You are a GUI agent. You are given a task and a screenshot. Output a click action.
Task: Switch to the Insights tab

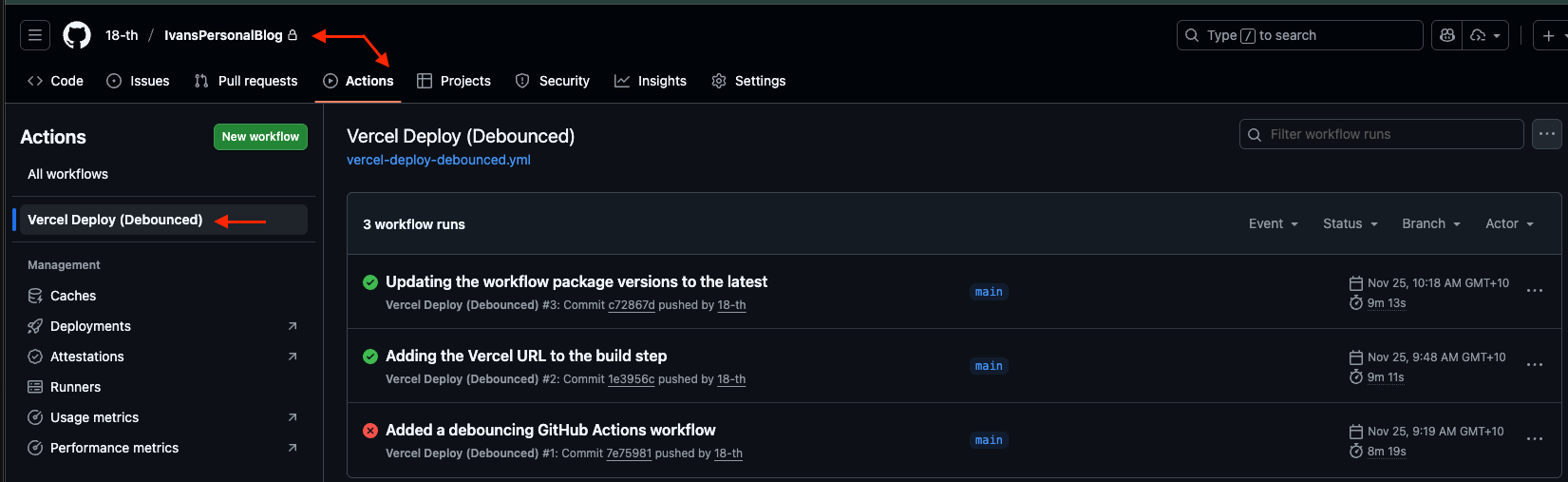coord(651,81)
